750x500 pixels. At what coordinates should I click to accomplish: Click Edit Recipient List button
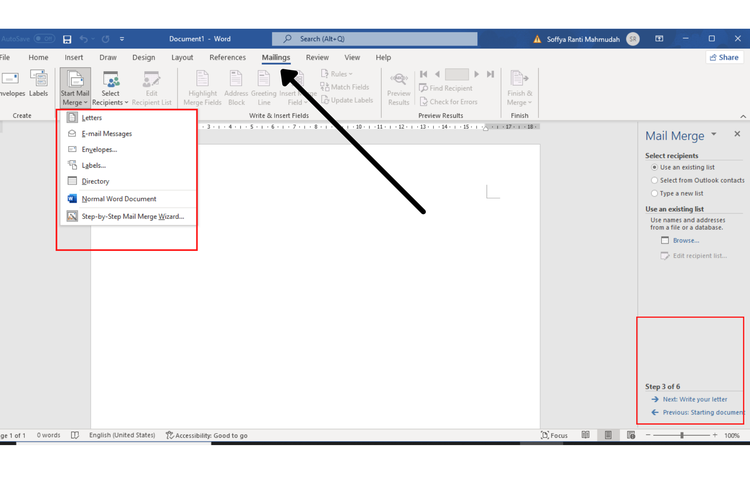tap(152, 88)
